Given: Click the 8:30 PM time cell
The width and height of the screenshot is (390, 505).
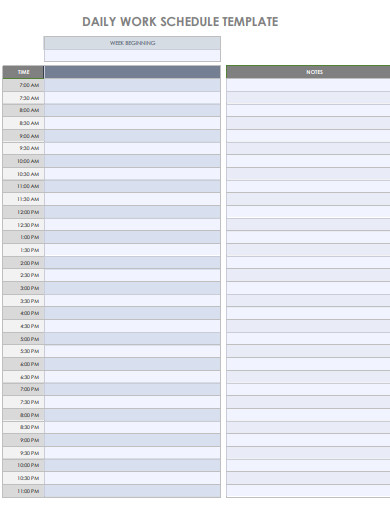Looking at the screenshot, I should pos(23,427).
